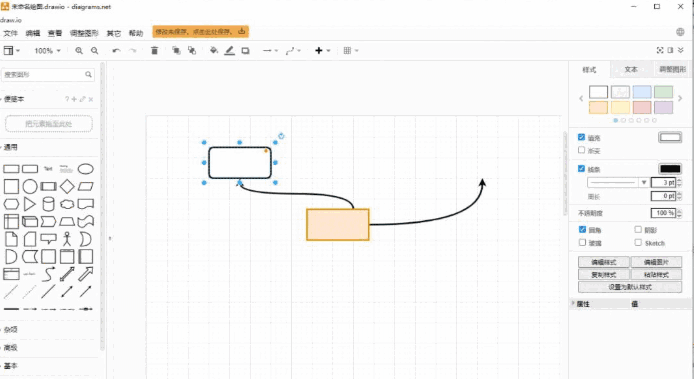Select the circle shape in General palette
This screenshot has height=379, width=694.
click(30, 186)
